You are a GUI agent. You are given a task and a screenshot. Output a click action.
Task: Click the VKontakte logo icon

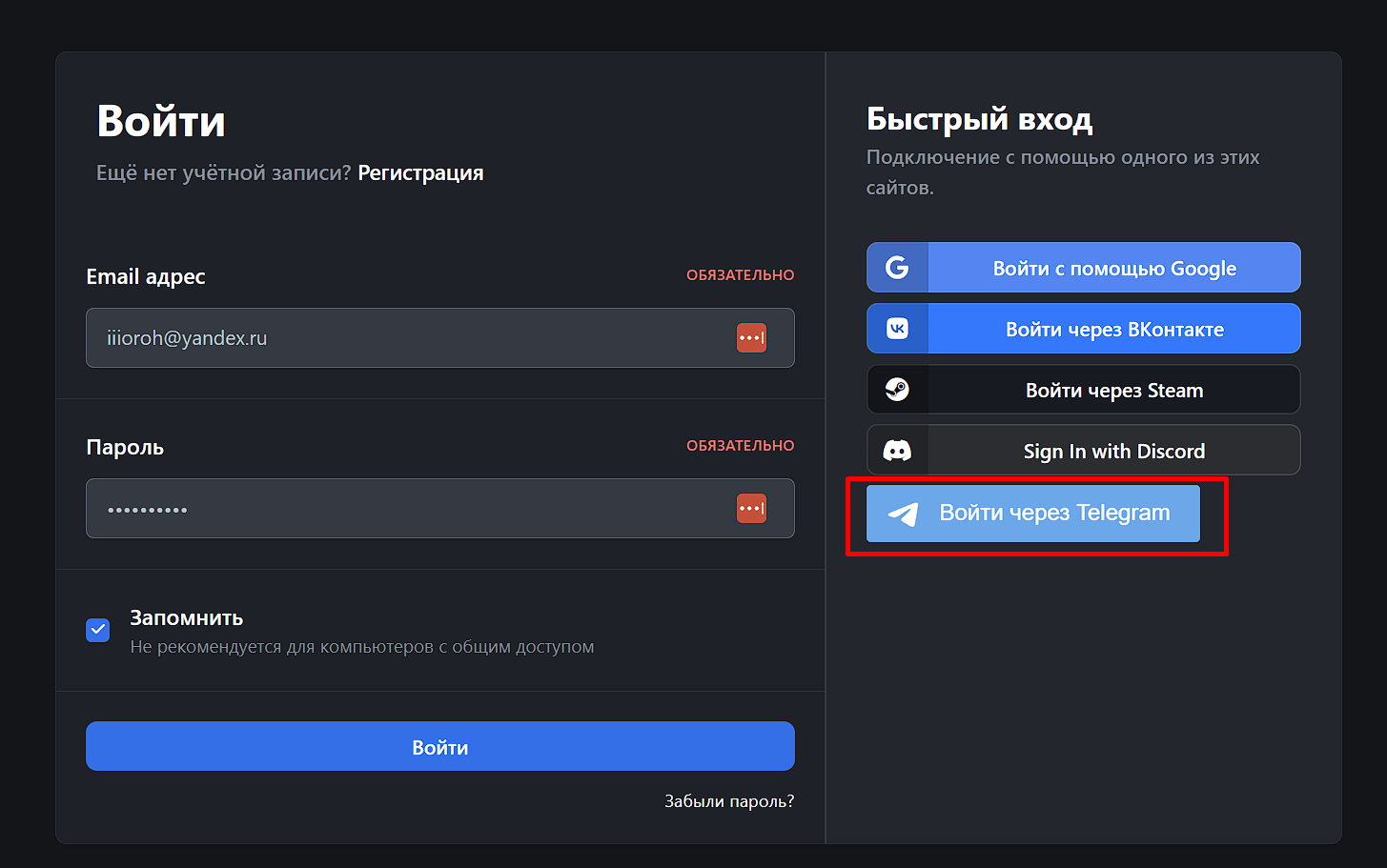[x=897, y=329]
